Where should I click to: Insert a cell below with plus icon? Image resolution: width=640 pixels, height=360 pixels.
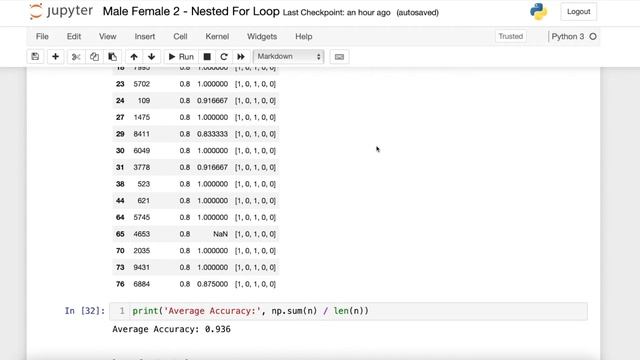click(x=56, y=57)
